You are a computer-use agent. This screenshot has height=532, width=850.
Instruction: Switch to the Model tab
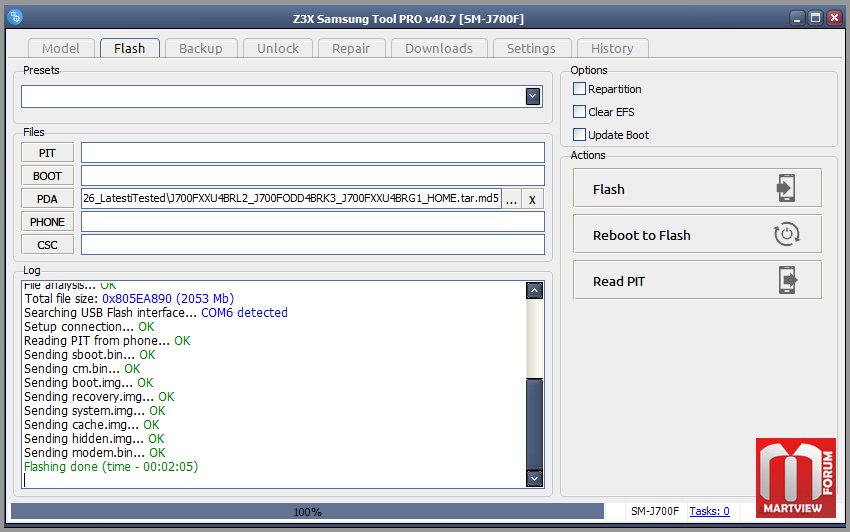click(61, 48)
